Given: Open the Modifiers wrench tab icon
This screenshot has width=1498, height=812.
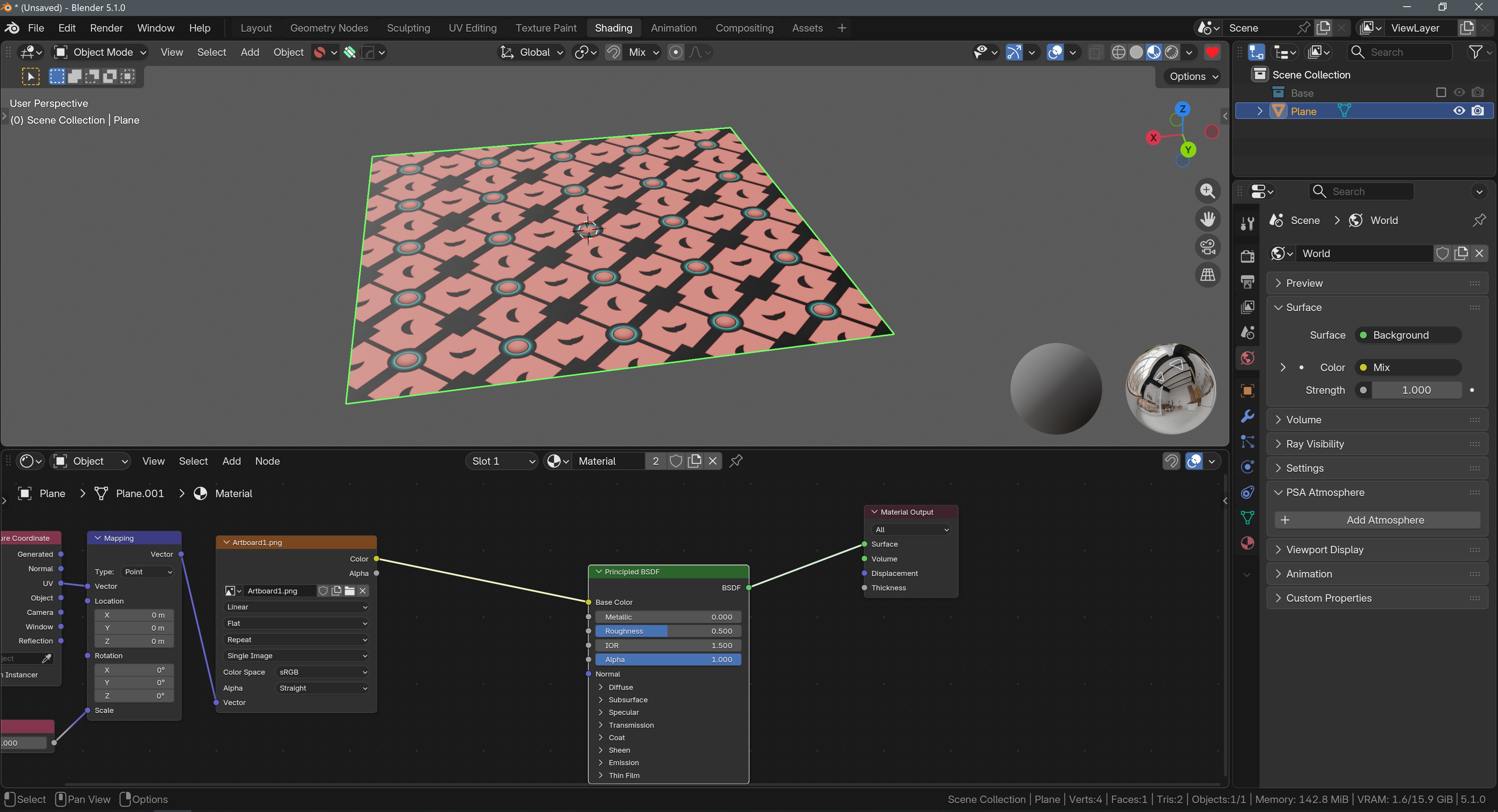Looking at the screenshot, I should pos(1247,416).
